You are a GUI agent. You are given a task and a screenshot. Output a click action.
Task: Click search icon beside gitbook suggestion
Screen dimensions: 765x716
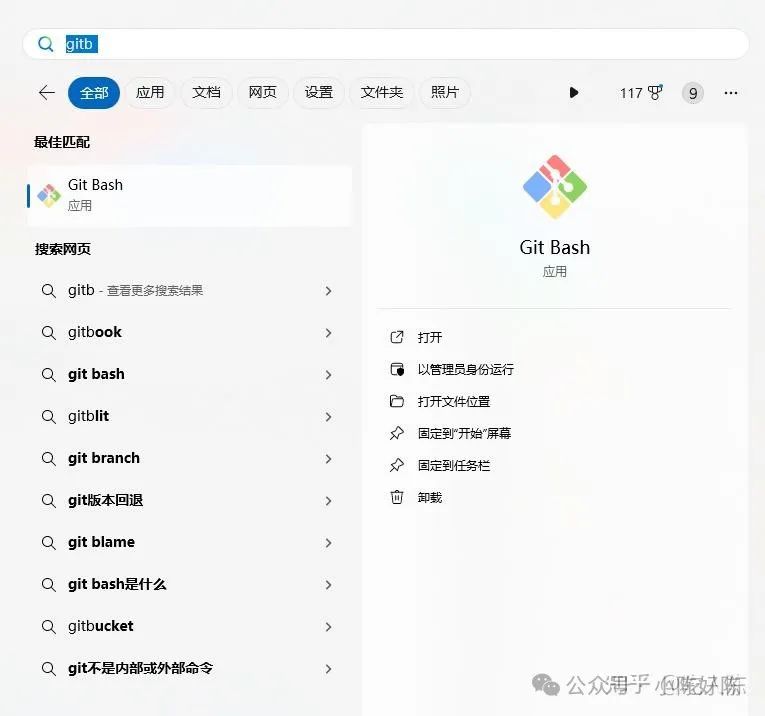coord(48,333)
